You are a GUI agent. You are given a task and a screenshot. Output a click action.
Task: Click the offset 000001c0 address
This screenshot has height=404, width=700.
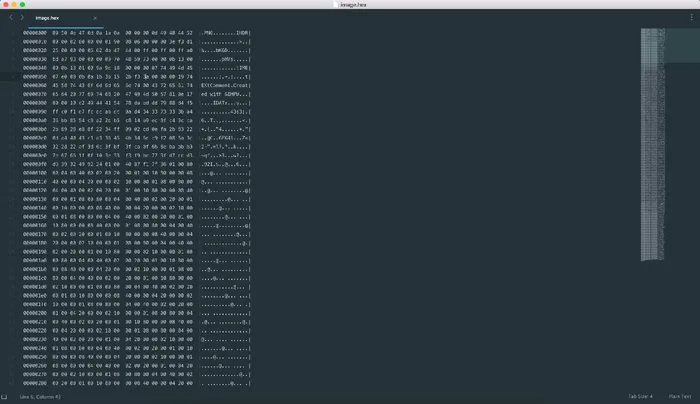coord(35,278)
